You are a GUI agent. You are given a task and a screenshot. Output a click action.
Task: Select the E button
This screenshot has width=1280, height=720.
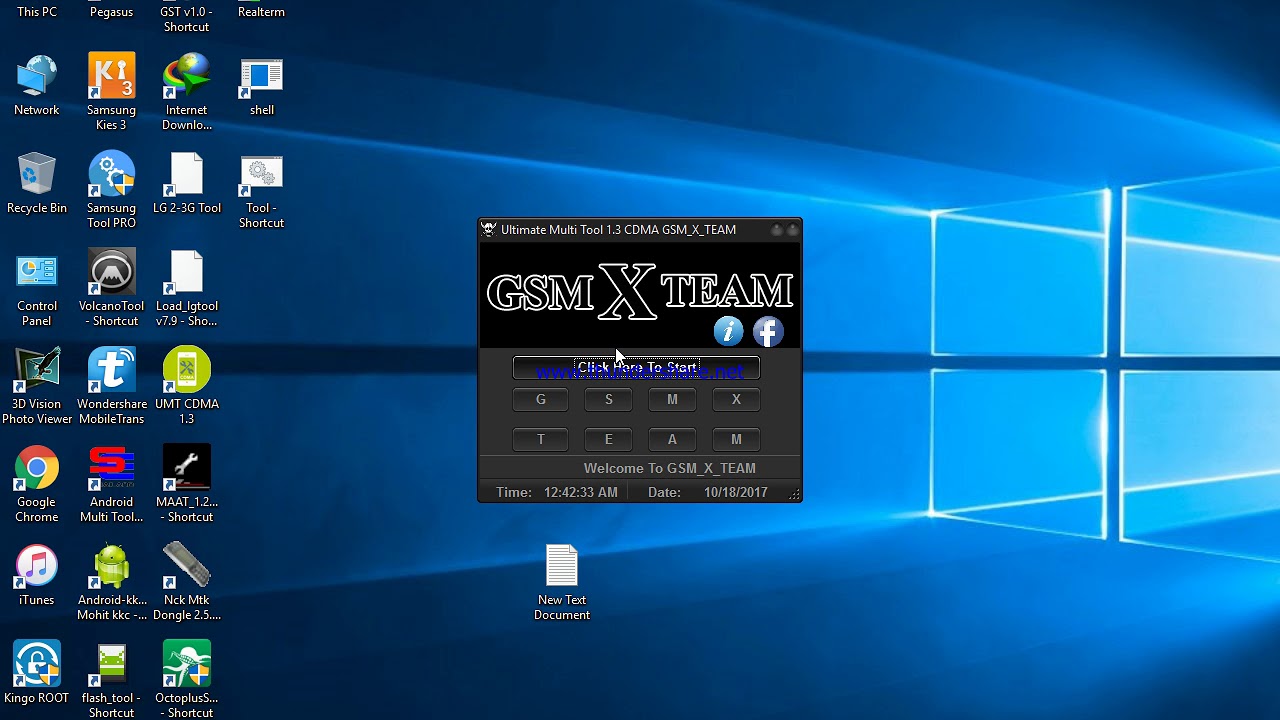coord(608,440)
